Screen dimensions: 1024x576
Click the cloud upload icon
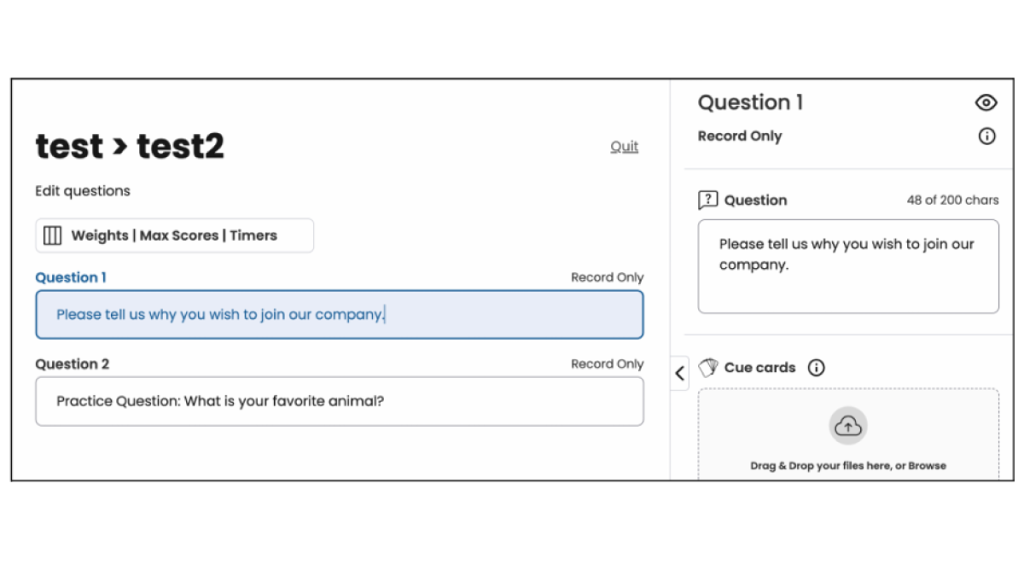[x=848, y=427]
